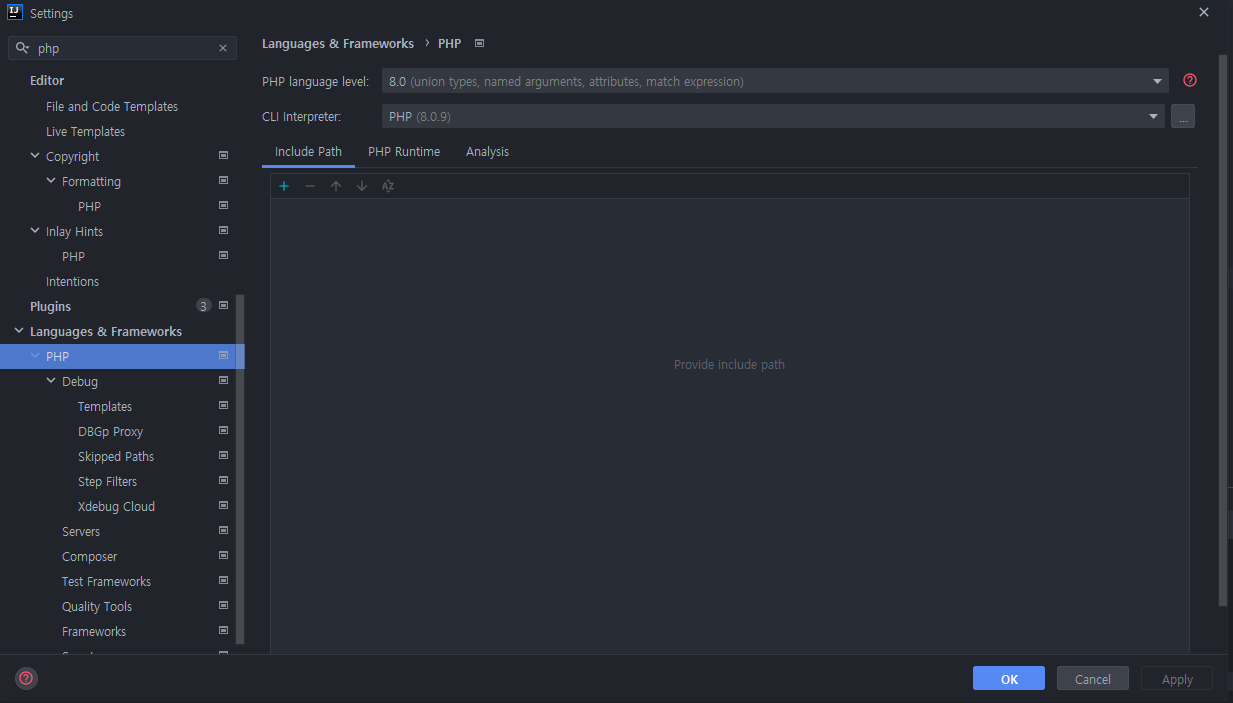Viewport: 1233px width, 703px height.
Task: Click the project icon on Composer row
Action: (223, 556)
